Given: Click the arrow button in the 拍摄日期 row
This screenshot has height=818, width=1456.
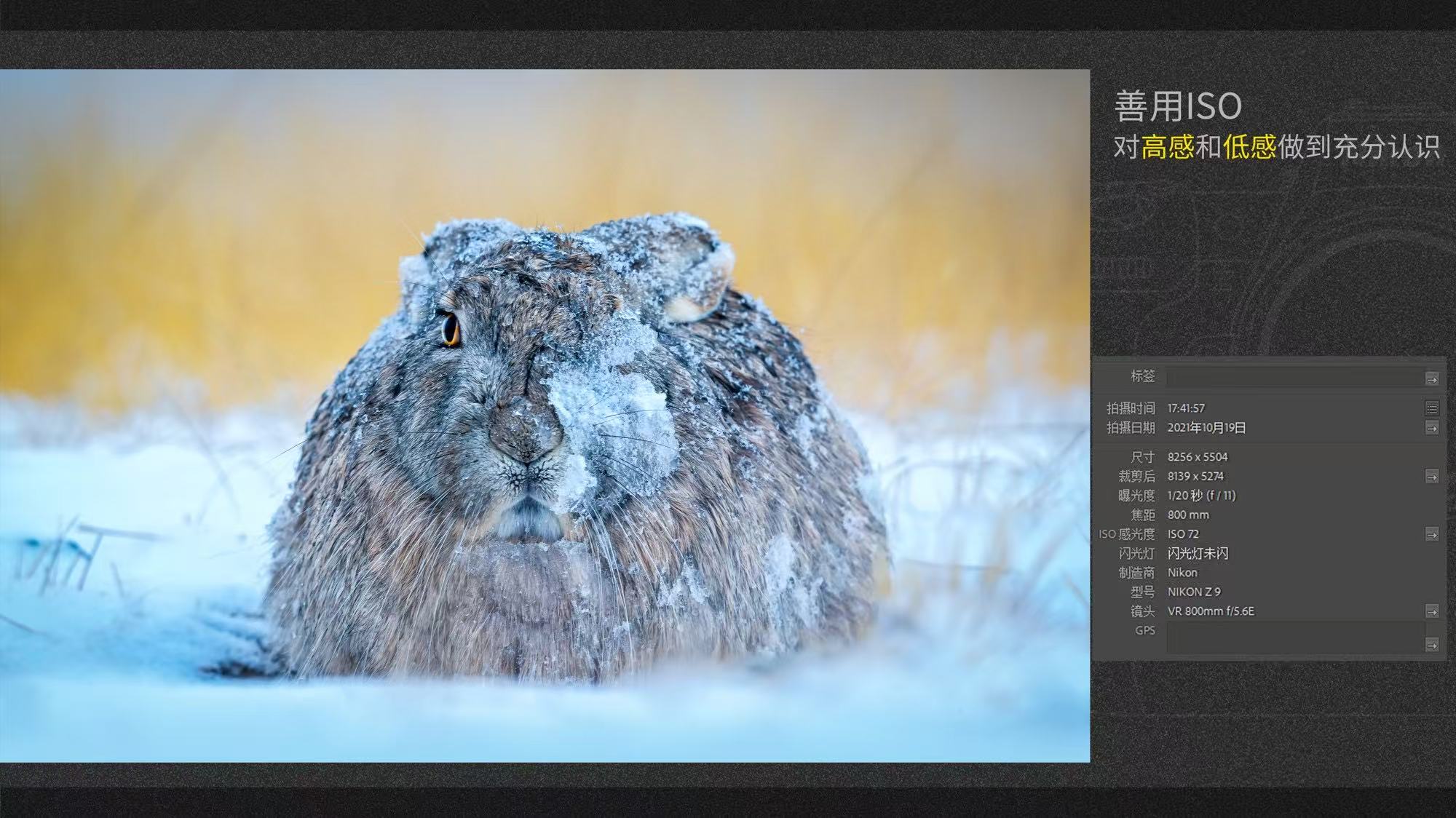Looking at the screenshot, I should (x=1431, y=428).
